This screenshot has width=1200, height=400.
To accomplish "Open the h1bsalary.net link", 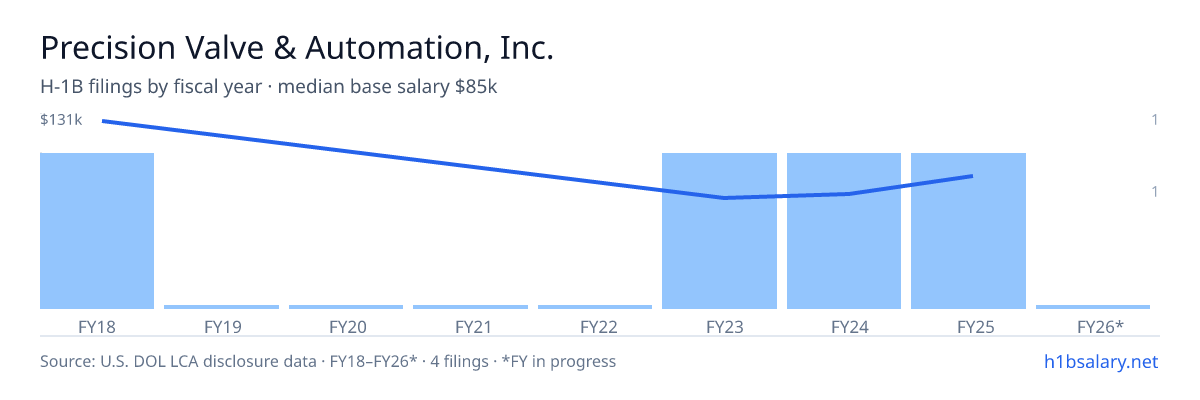I will click(x=1101, y=361).
